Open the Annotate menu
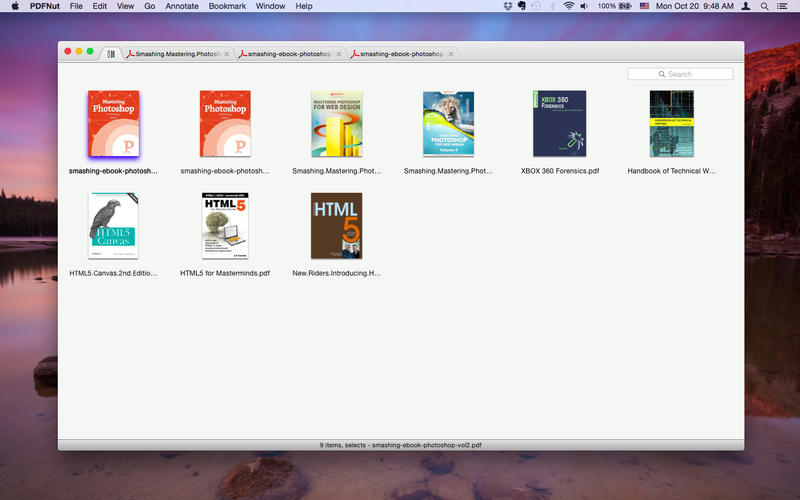Screen dimensions: 800x500 [183, 6]
